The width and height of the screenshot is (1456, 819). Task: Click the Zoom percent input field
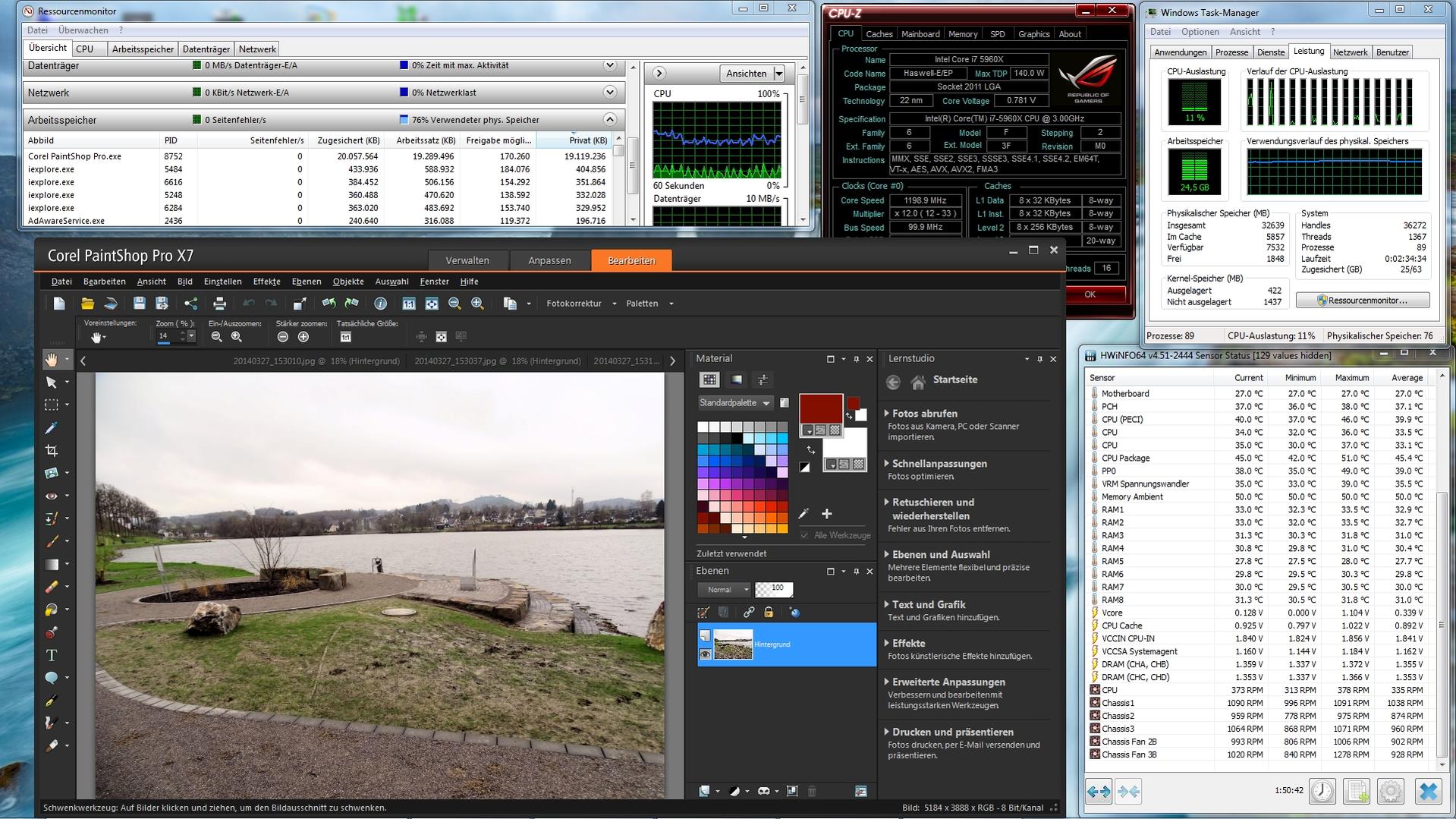pyautogui.click(x=170, y=336)
